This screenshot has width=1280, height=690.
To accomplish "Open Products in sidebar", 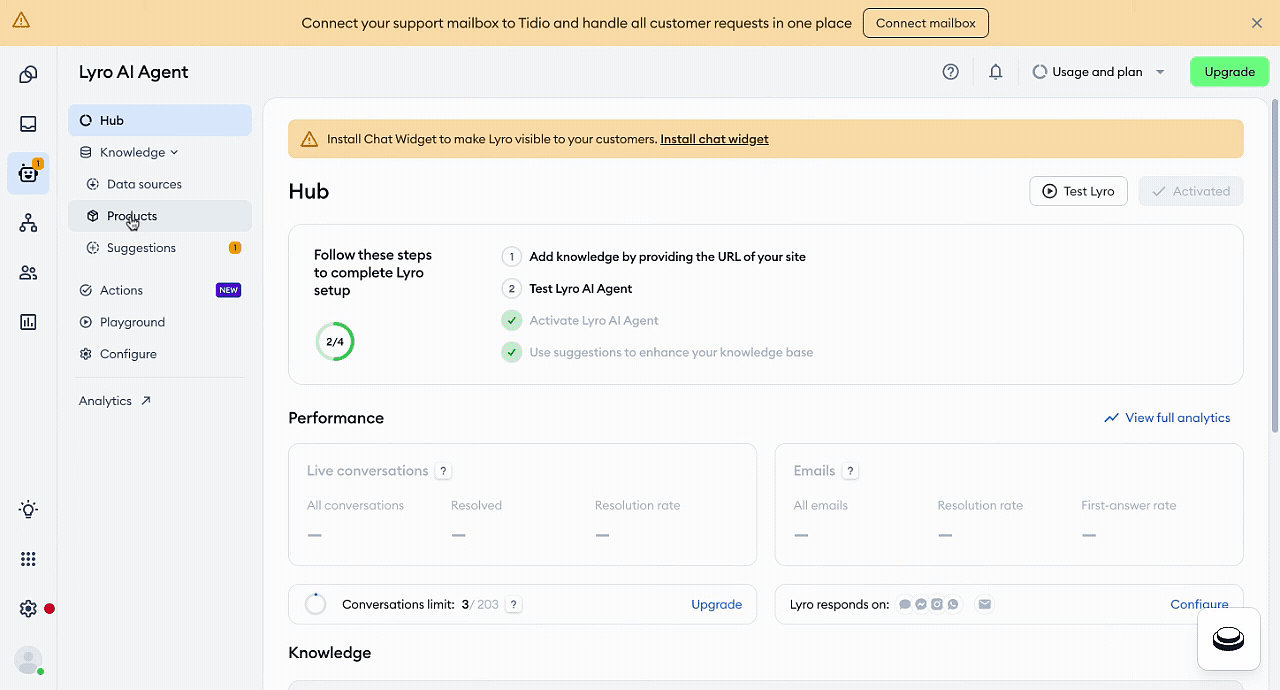I will 160,216.
